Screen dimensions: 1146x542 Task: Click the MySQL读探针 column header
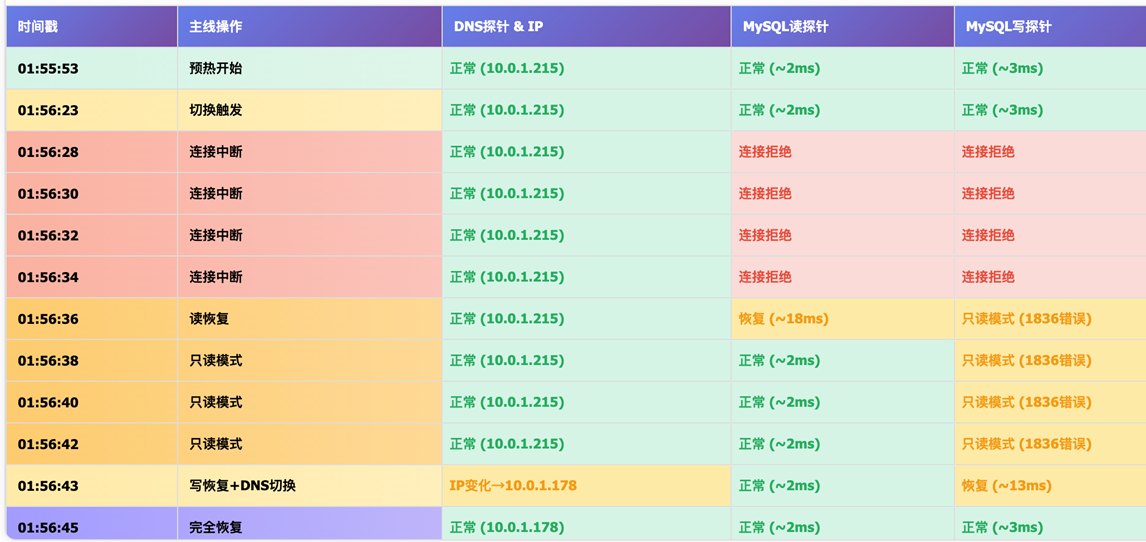point(785,27)
